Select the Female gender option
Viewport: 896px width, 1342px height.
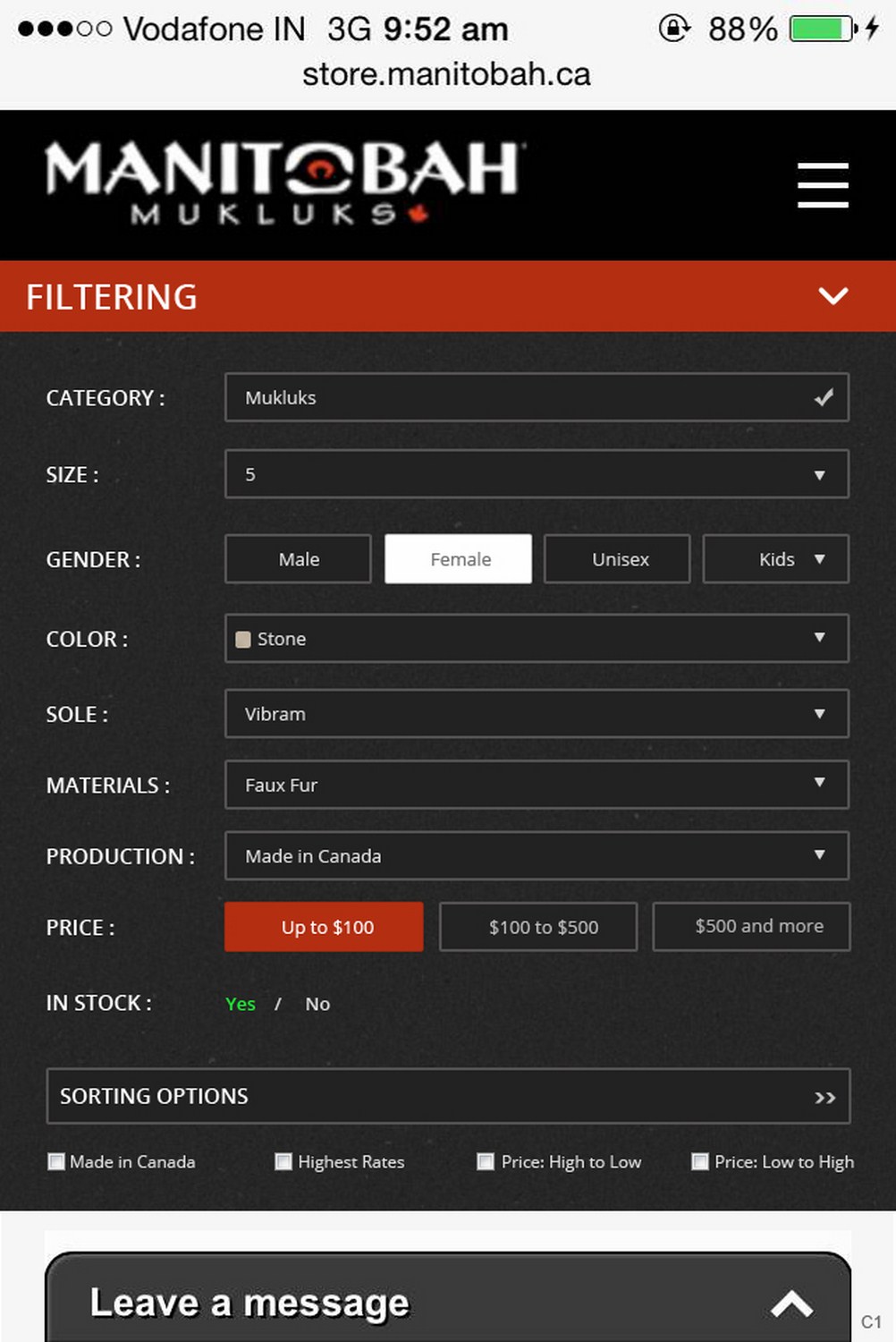[459, 559]
